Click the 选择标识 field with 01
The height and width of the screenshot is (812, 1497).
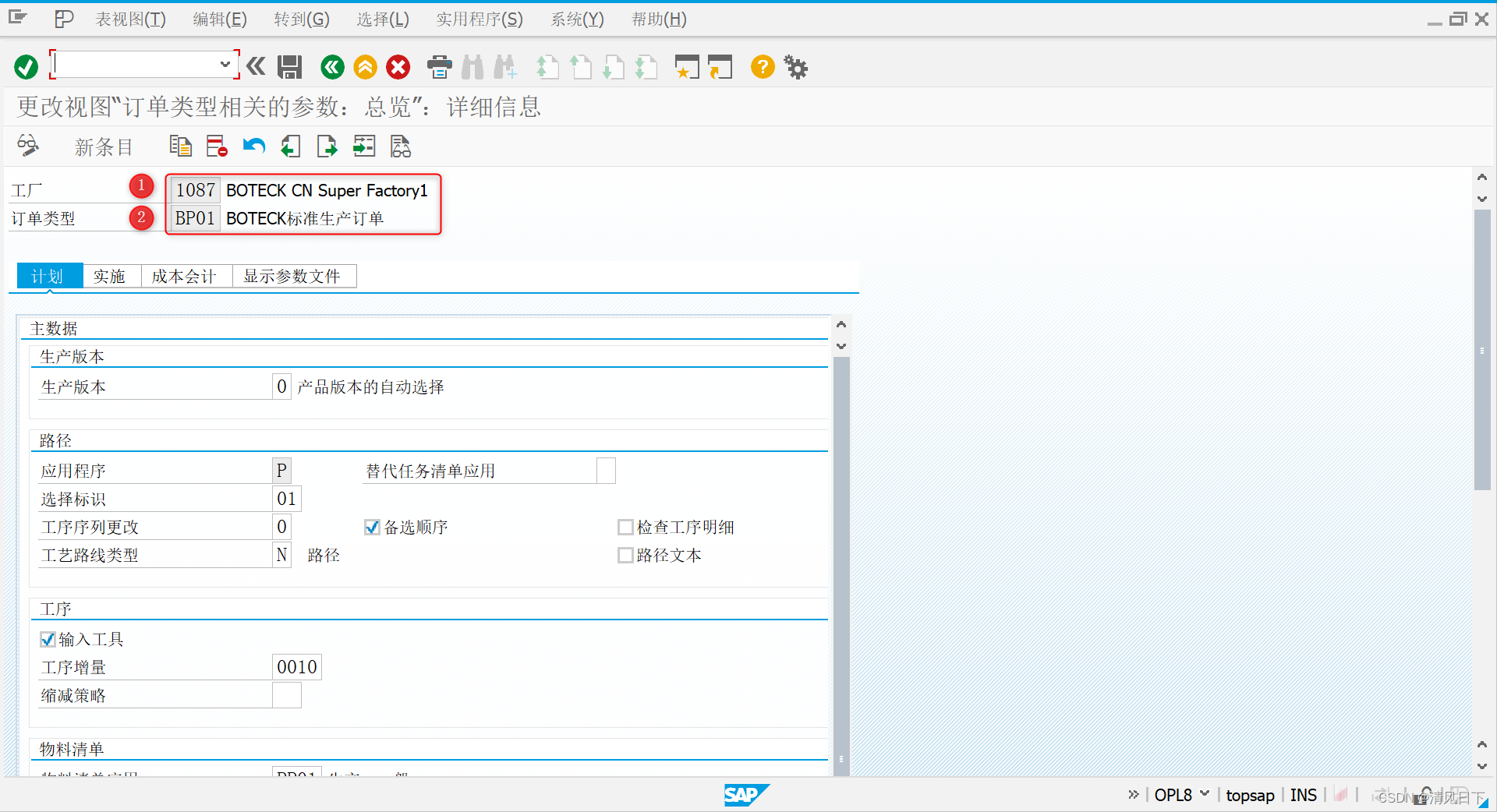click(286, 499)
